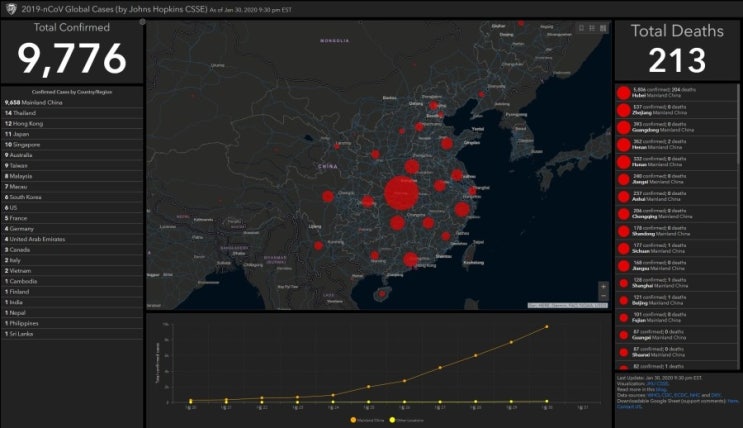The height and width of the screenshot is (428, 743).
Task: Select Nepal in the country list
Action: coord(72,313)
